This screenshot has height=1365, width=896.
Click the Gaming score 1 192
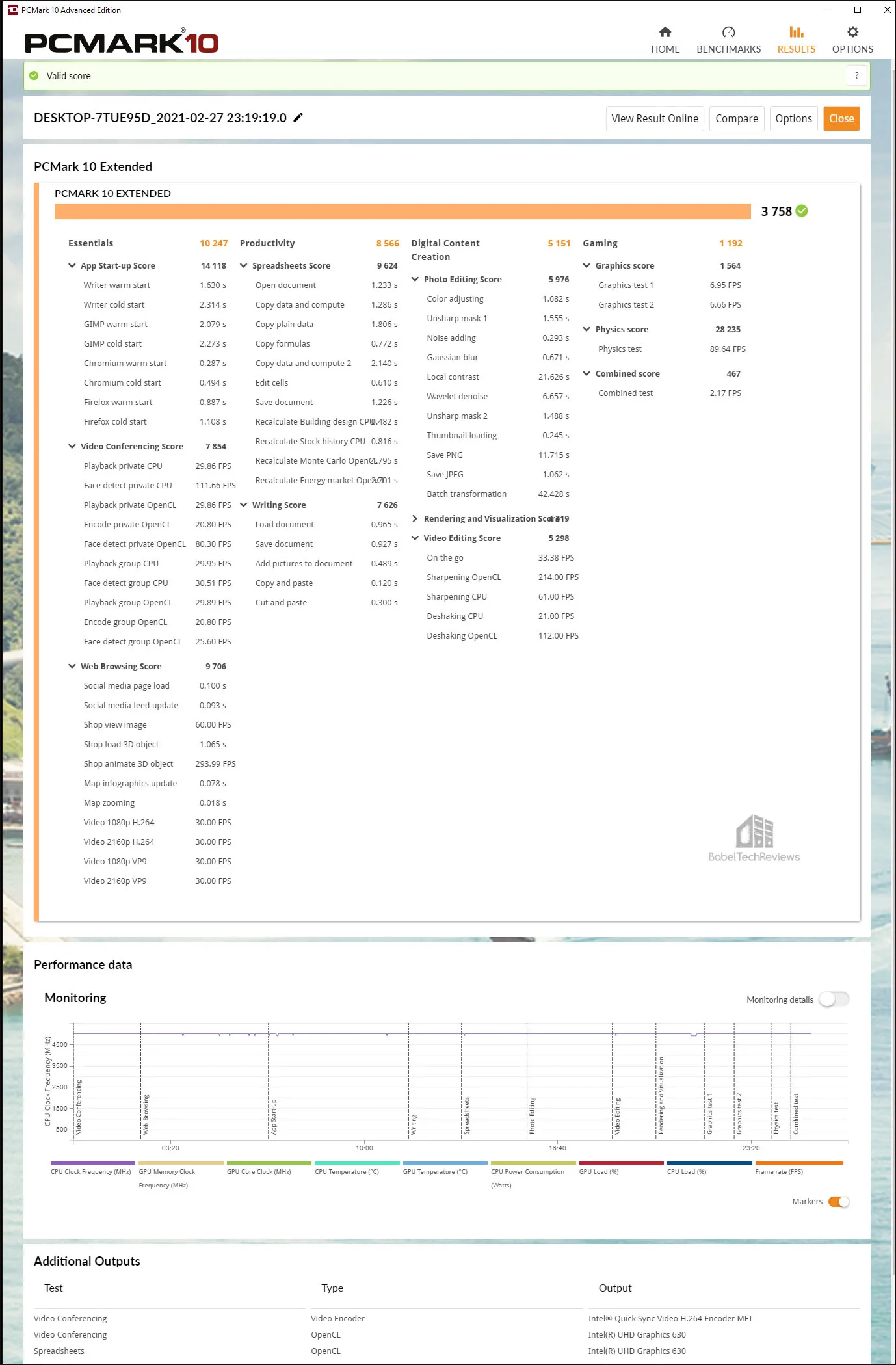pos(731,243)
